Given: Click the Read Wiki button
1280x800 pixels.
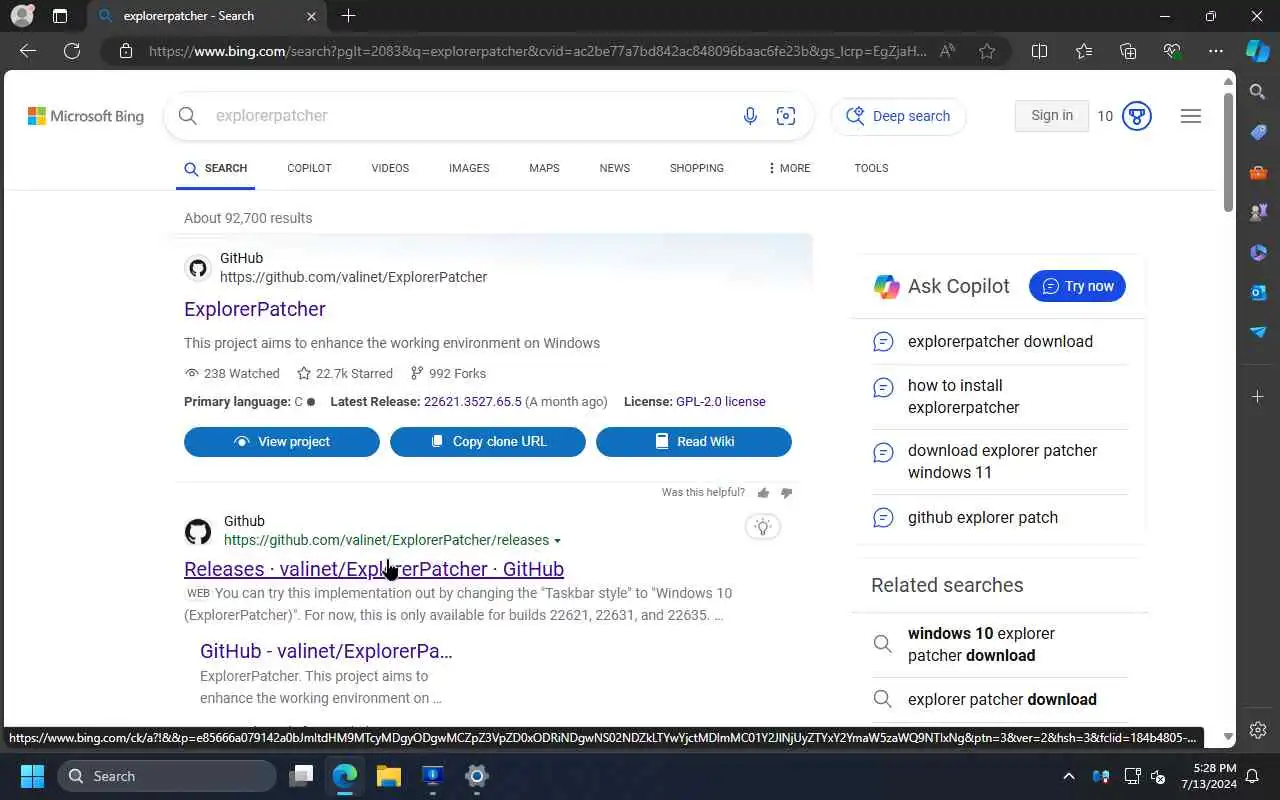Looking at the screenshot, I should (x=694, y=441).
